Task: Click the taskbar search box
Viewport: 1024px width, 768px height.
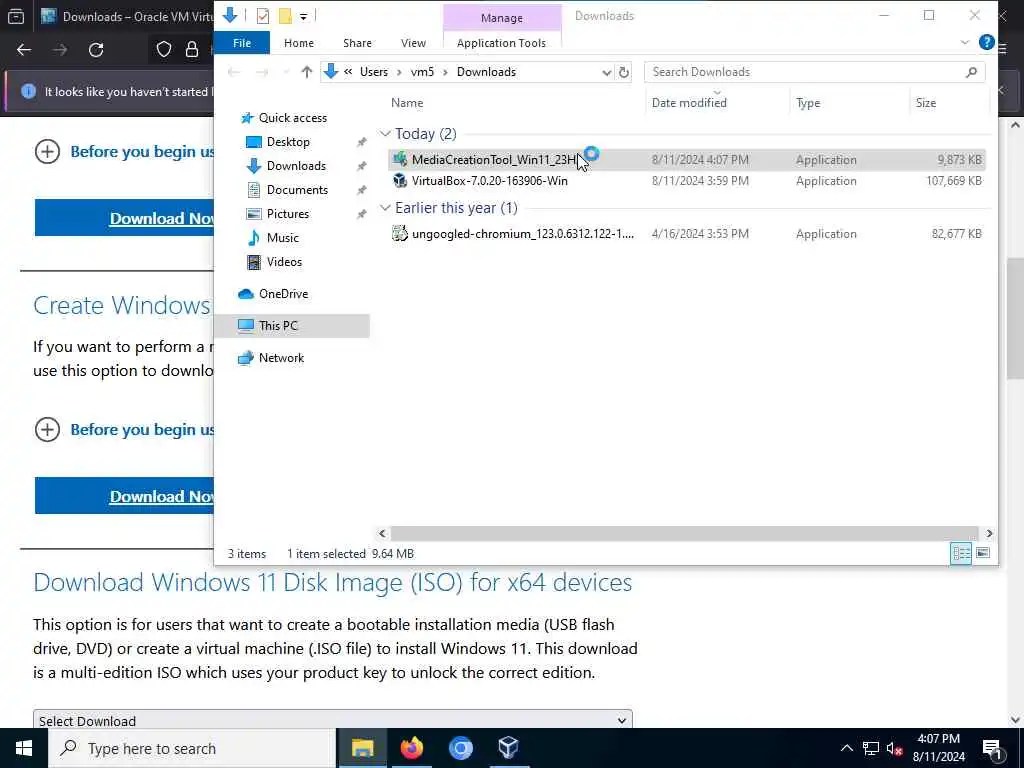Action: [x=192, y=748]
